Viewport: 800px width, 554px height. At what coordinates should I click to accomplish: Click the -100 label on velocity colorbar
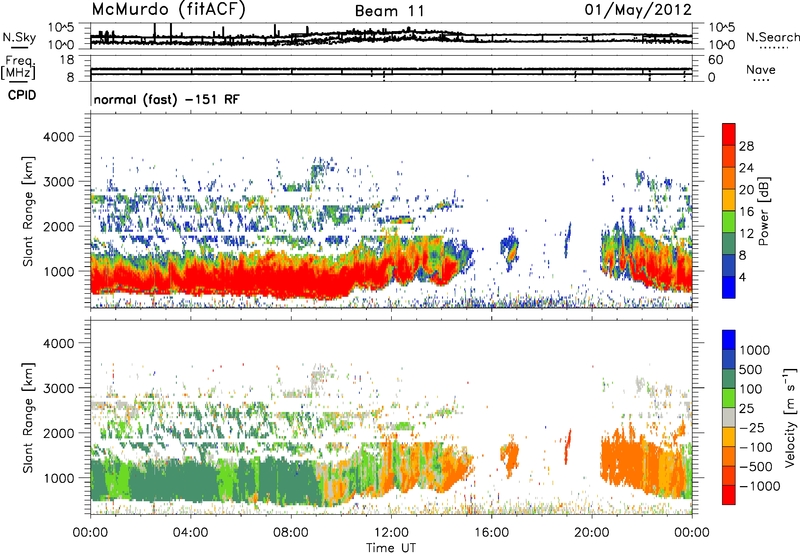click(x=756, y=447)
